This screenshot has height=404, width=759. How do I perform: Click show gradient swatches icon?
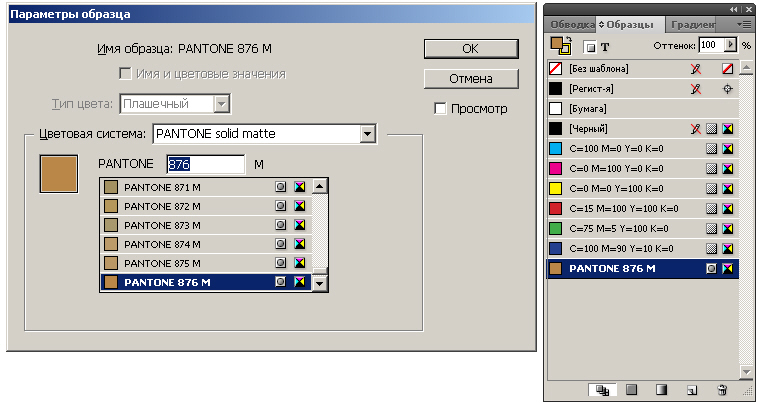(660, 390)
